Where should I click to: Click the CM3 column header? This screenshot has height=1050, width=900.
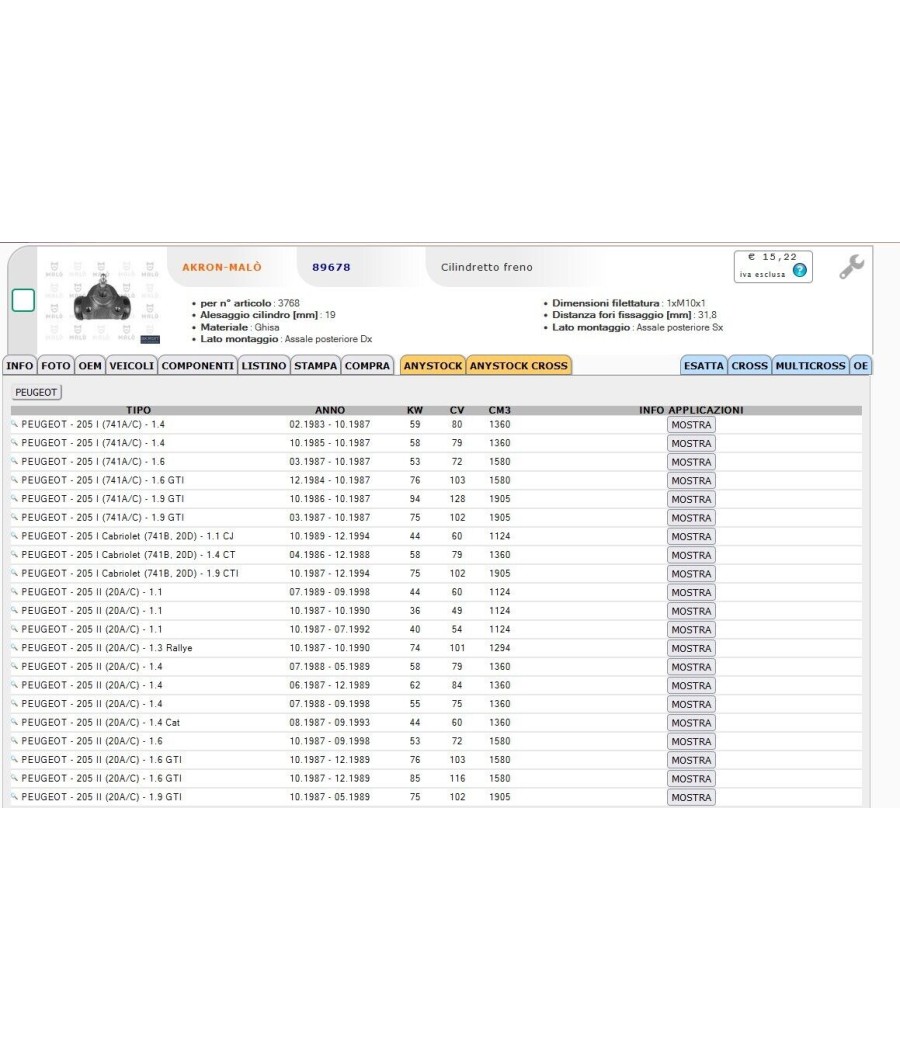500,410
